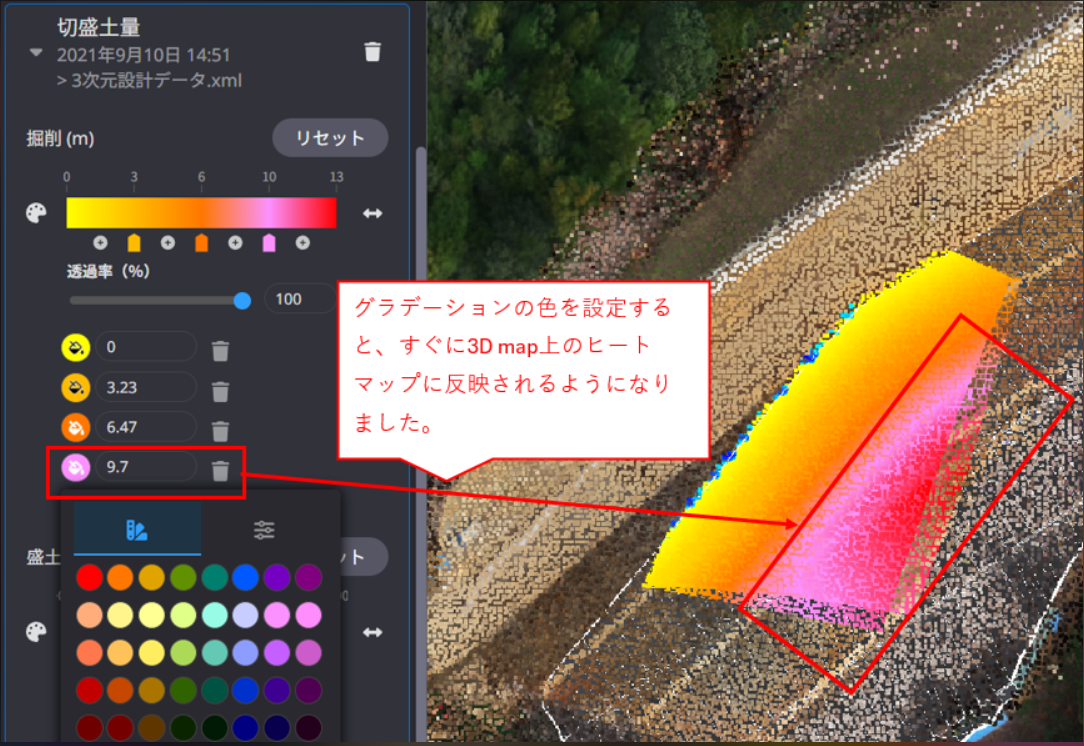Click the 透過率 slider handle
The height and width of the screenshot is (746, 1084).
click(x=241, y=299)
